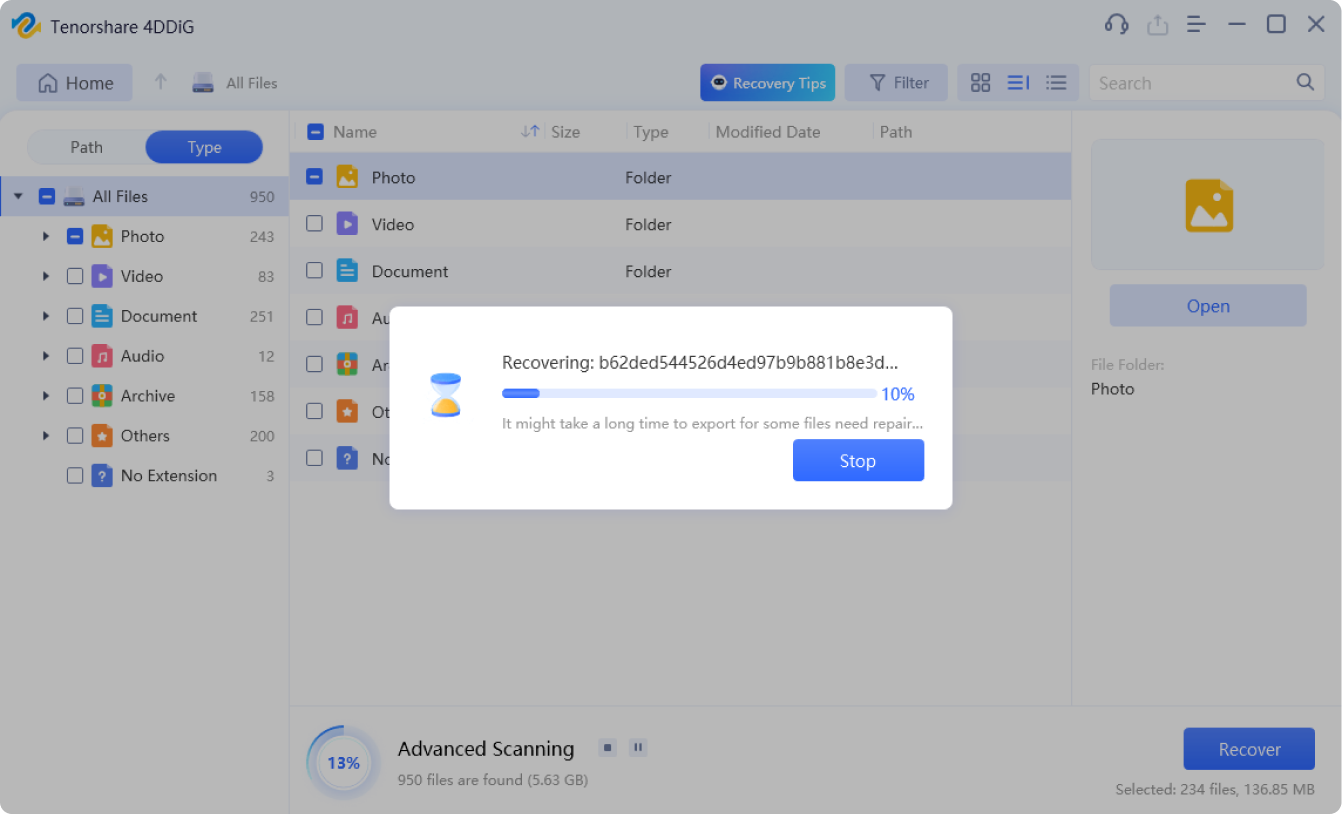Viewport: 1342px width, 814px height.
Task: Click Video folder icon in file list
Action: pos(347,224)
